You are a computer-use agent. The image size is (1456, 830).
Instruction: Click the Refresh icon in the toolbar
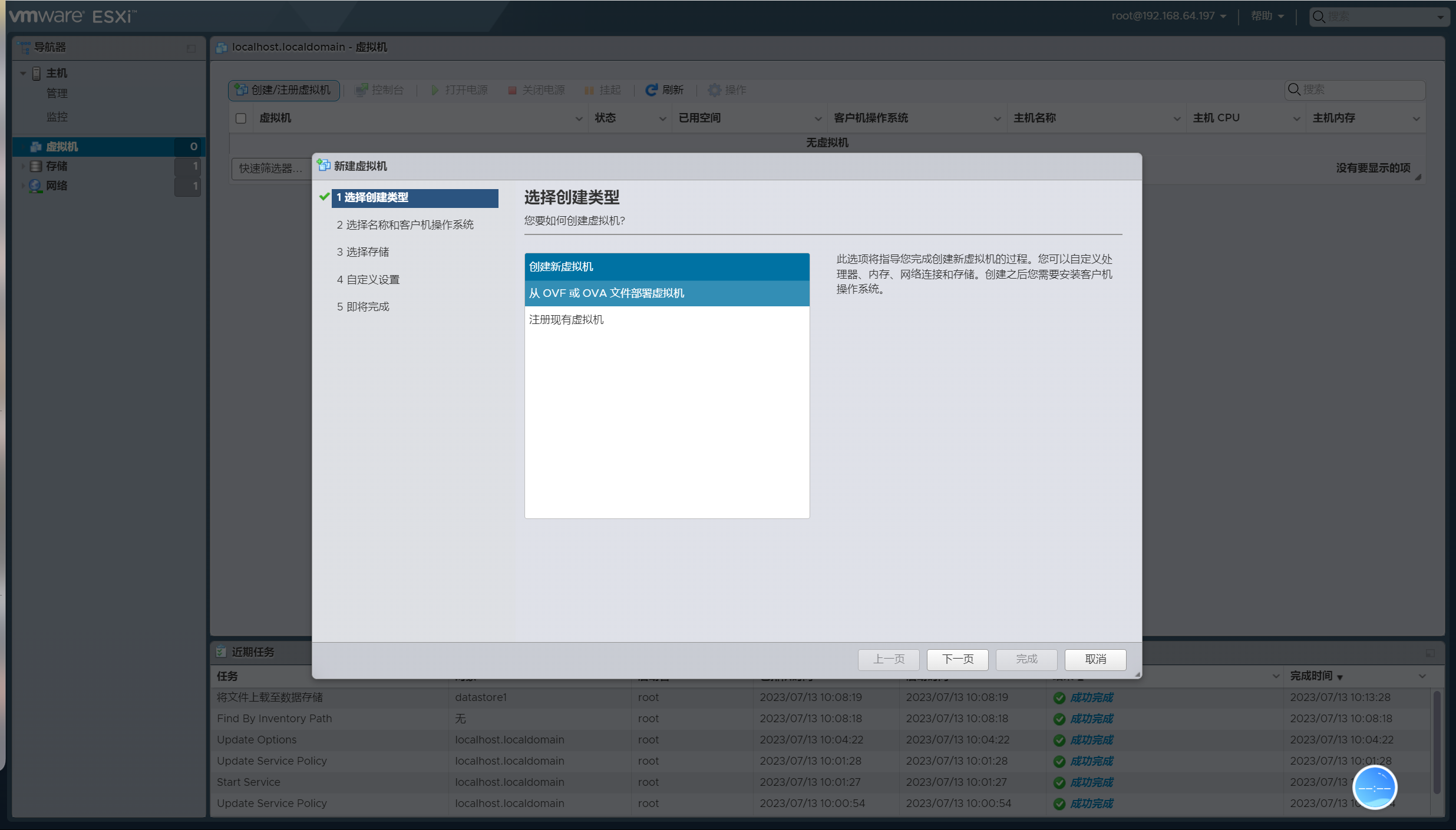click(651, 90)
